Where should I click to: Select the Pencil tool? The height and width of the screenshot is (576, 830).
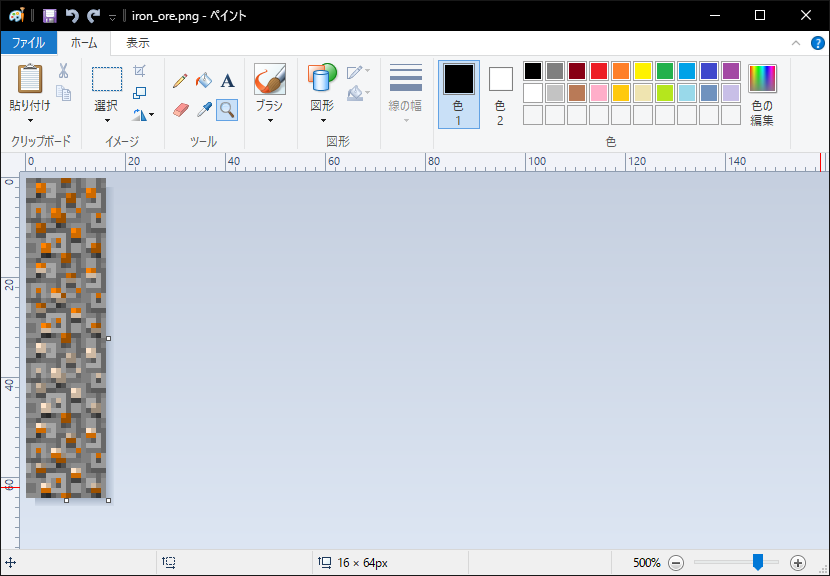180,81
